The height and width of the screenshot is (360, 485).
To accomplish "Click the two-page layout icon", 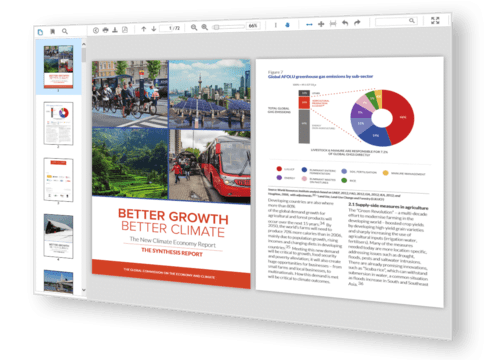I will click(333, 23).
